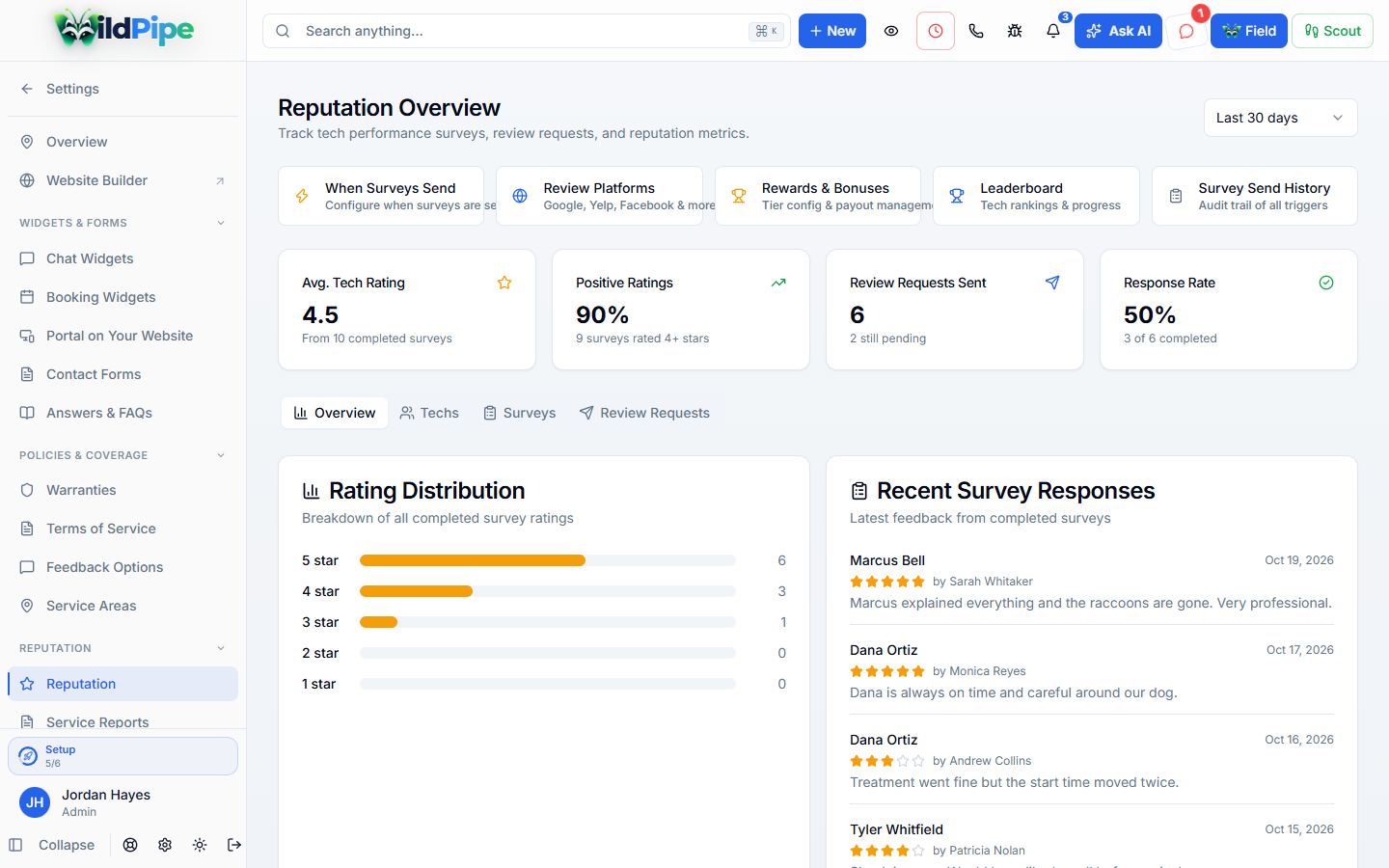Switch to the Surveys tab
This screenshot has width=1389, height=868.
point(519,413)
